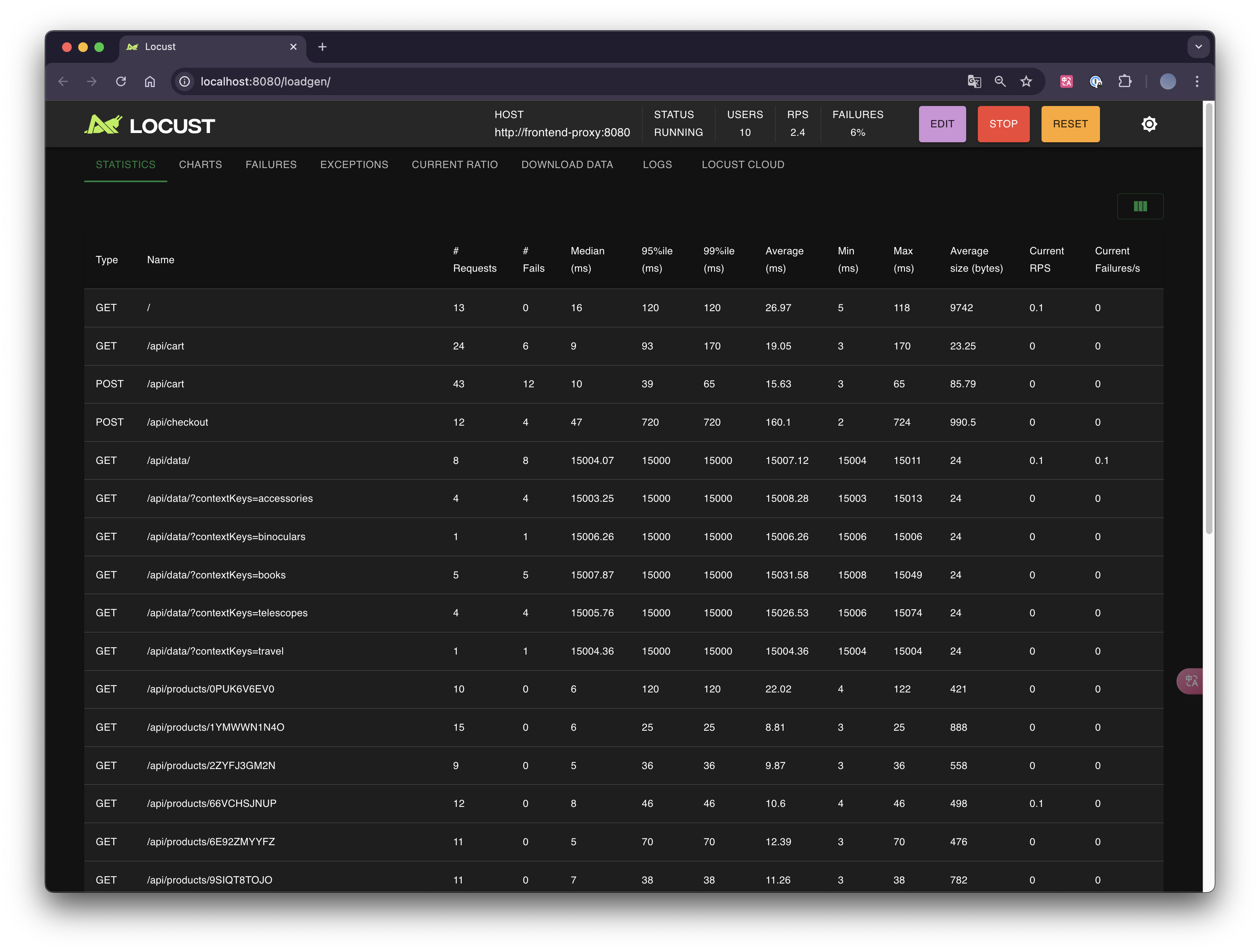
Task: Click the orange Reset button
Action: 1070,124
